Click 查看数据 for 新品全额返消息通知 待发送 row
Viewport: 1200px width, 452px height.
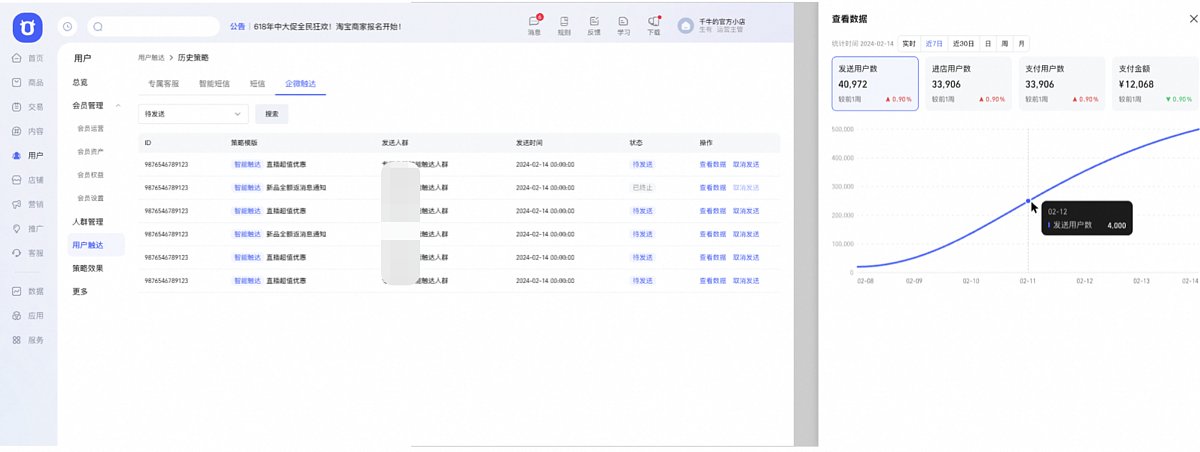713,233
